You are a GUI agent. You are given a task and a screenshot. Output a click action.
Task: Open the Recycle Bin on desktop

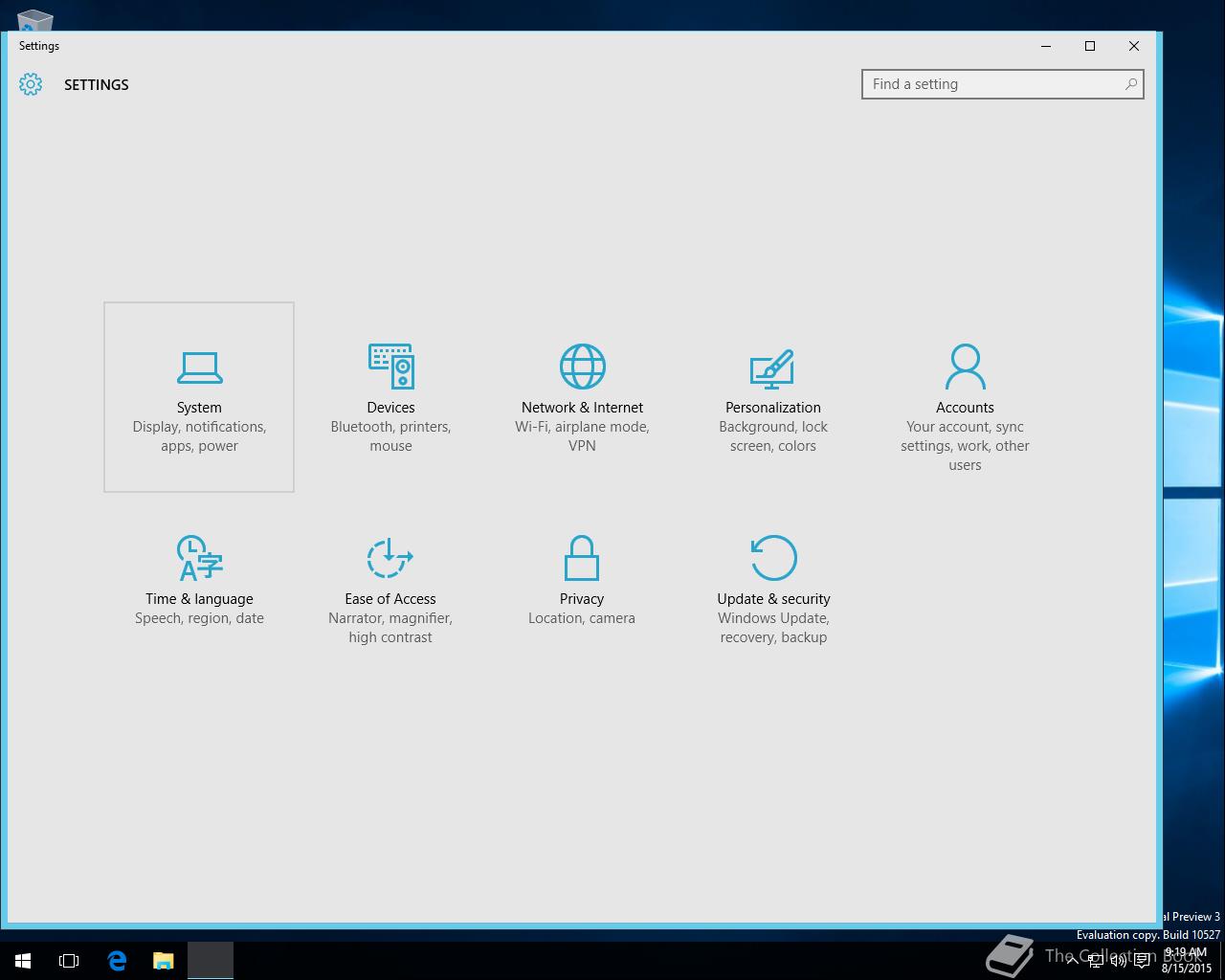point(35,19)
